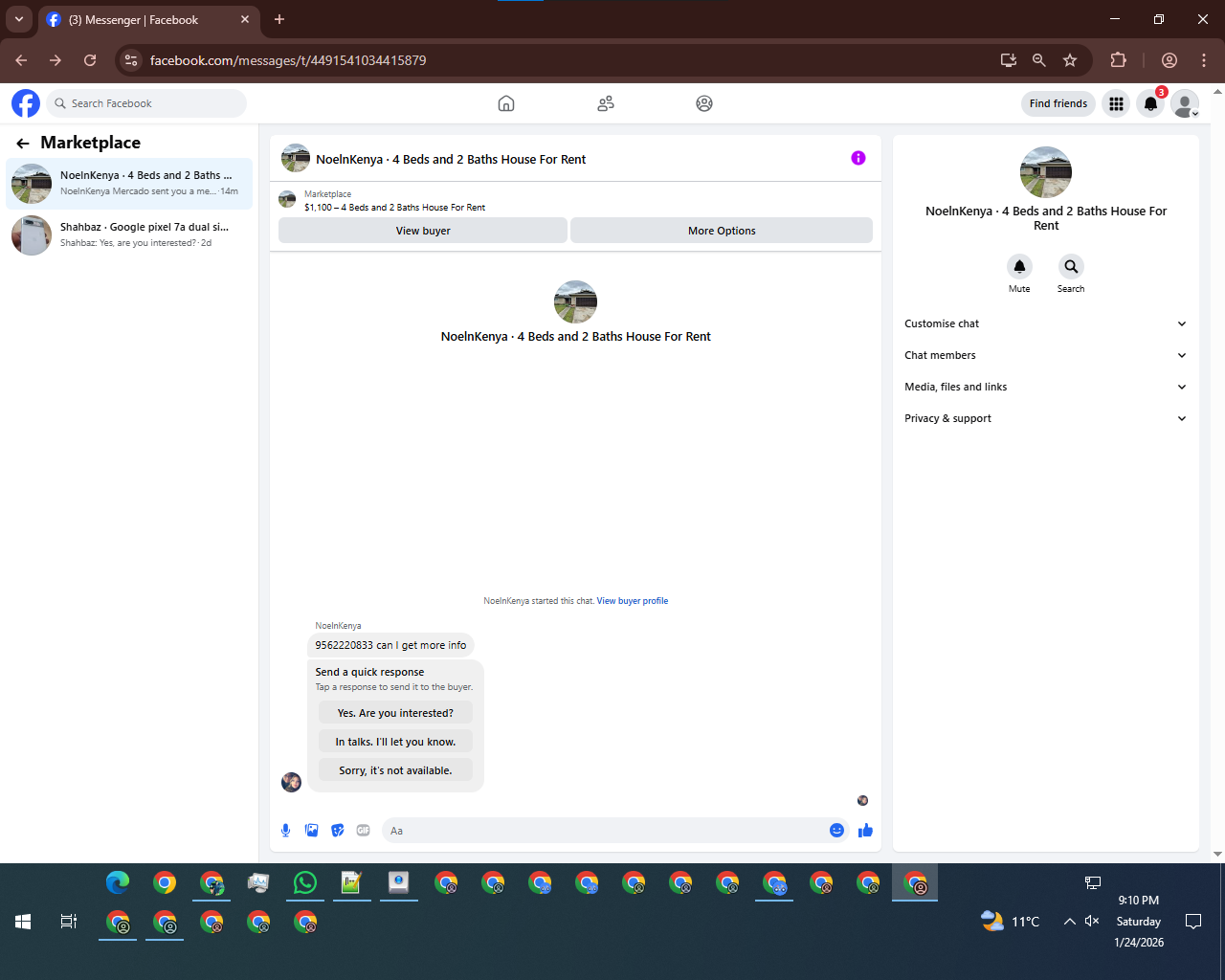
Task: Expand Media, files and links section
Action: click(1045, 387)
